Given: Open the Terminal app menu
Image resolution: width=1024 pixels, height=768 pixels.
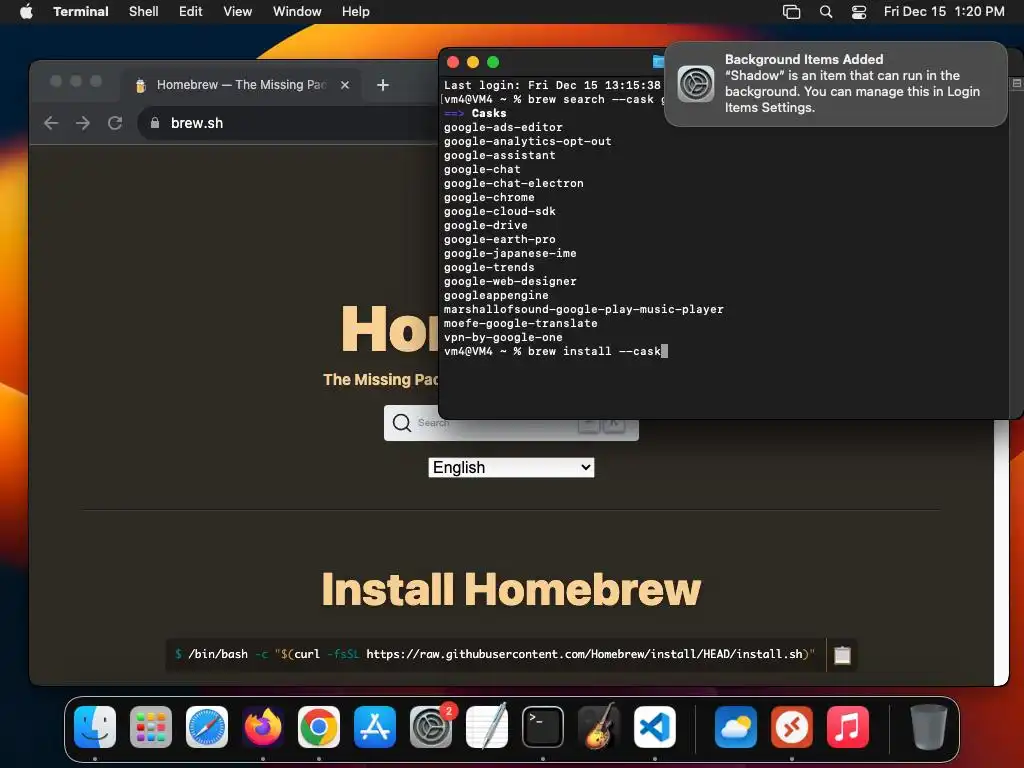Looking at the screenshot, I should (81, 11).
